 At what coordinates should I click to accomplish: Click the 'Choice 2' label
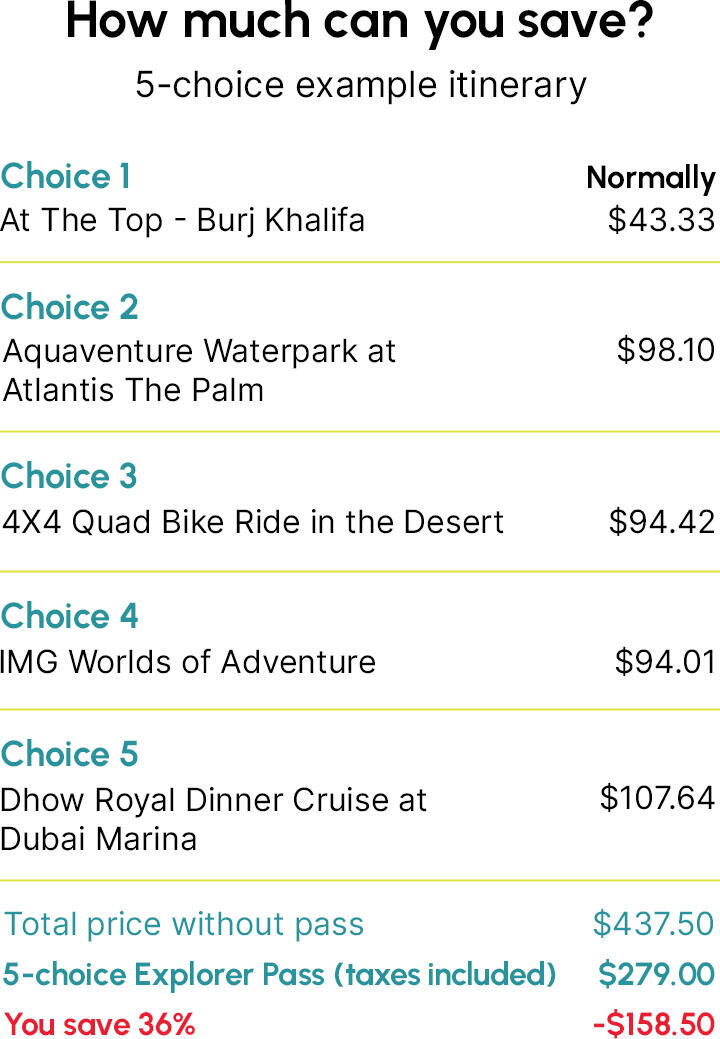click(x=70, y=307)
